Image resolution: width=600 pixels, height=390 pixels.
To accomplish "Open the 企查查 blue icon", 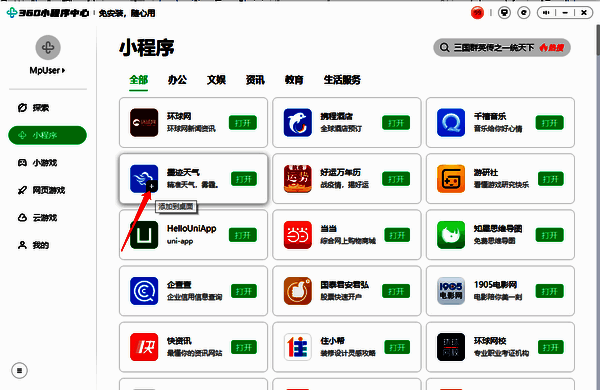I will tap(144, 291).
